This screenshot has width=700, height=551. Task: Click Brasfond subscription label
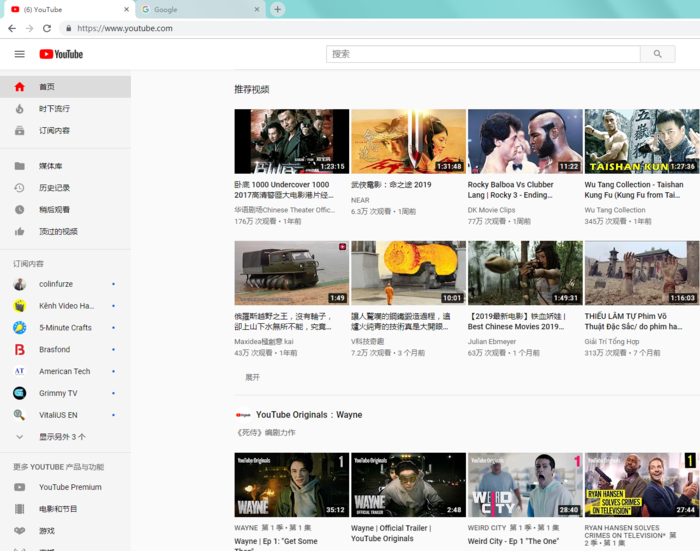pos(54,350)
